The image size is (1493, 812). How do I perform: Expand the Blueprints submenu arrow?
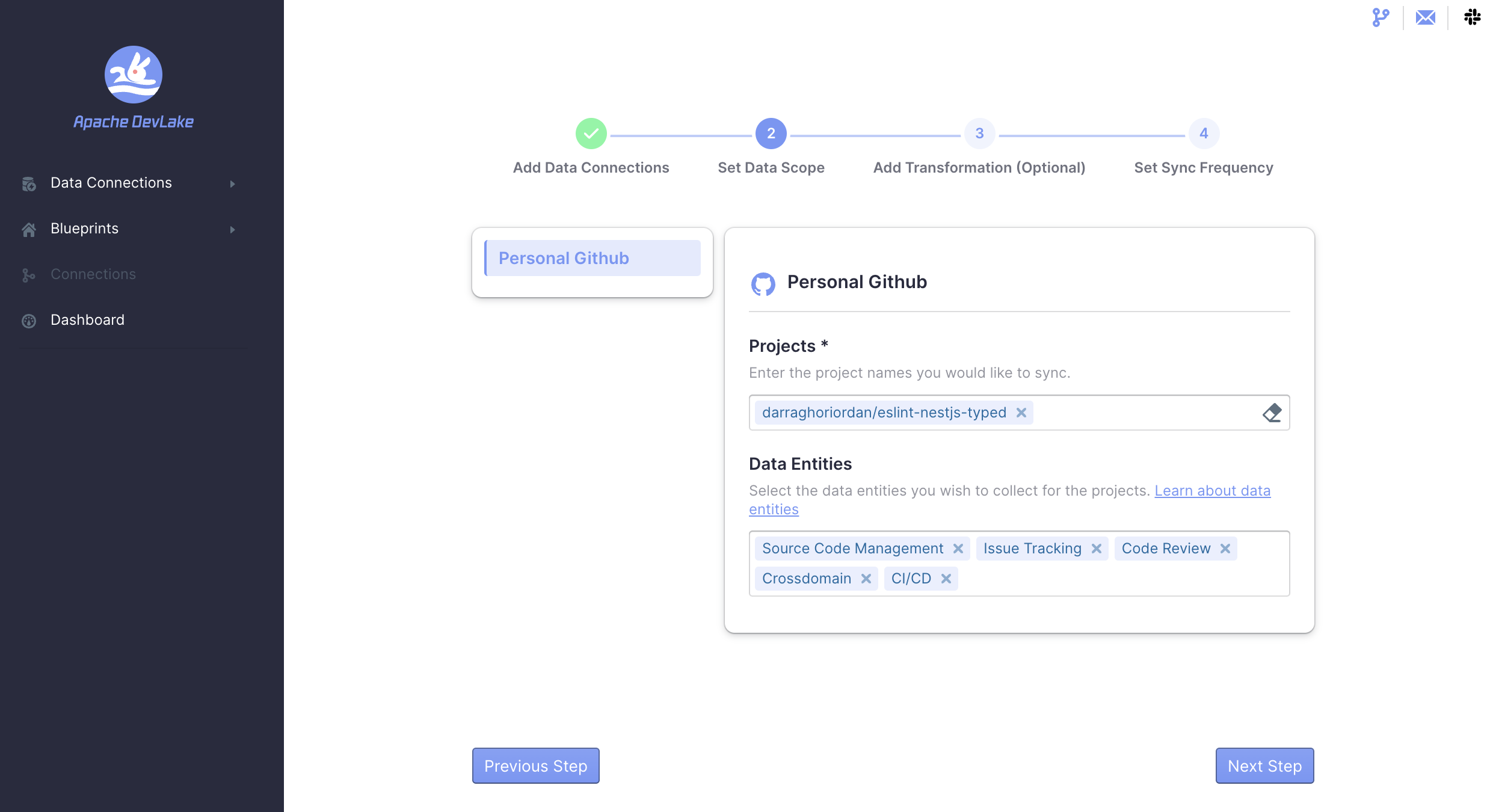click(232, 229)
